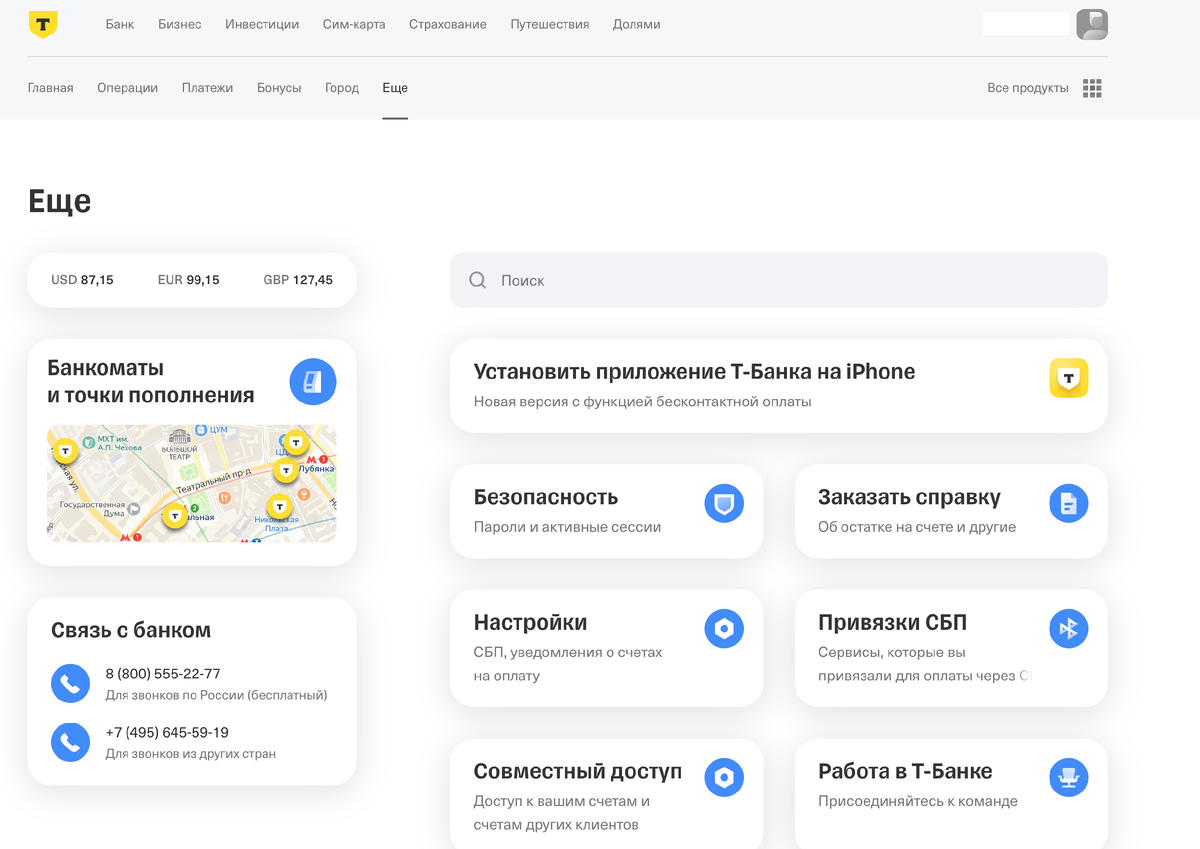Click the Присоединяйтесь к команде text
This screenshot has height=849, width=1200.
point(918,801)
